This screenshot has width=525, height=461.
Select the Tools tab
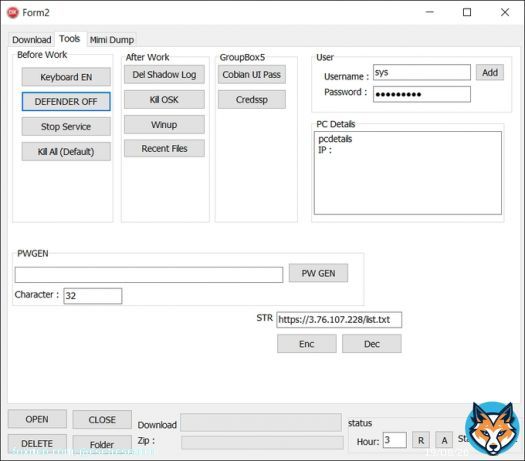(70, 39)
